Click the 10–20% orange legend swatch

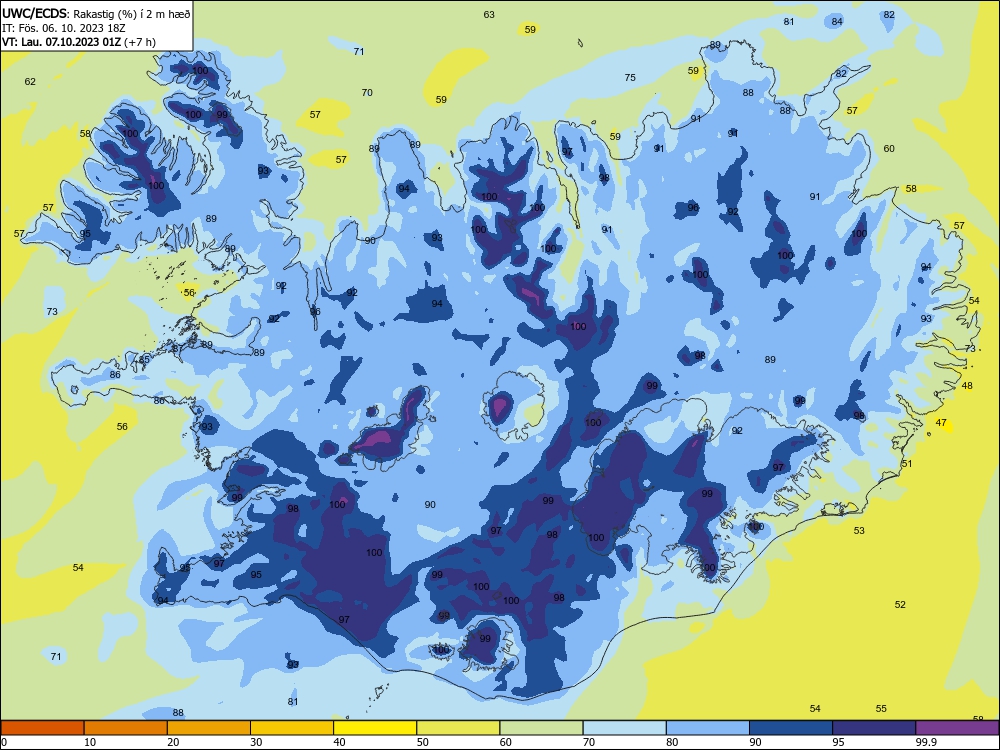[126, 728]
